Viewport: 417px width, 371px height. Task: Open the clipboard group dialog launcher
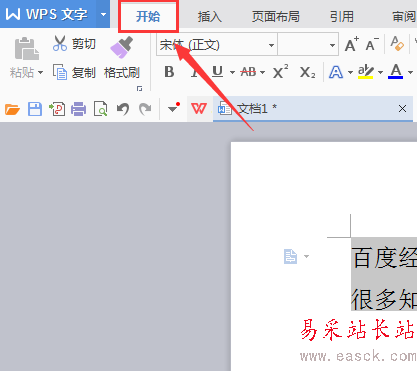[139, 88]
